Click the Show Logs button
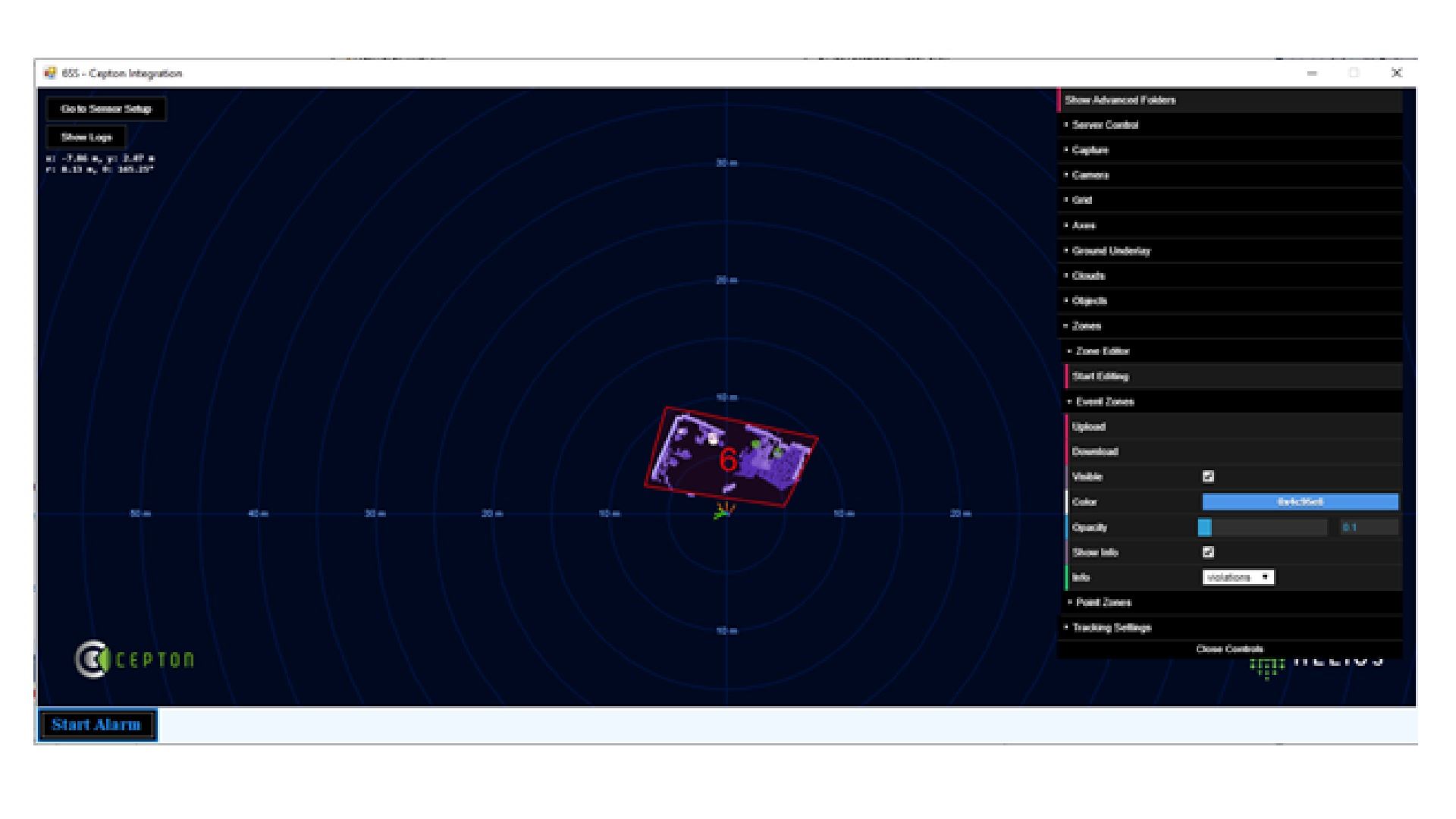This screenshot has height=819, width=1456. point(86,137)
